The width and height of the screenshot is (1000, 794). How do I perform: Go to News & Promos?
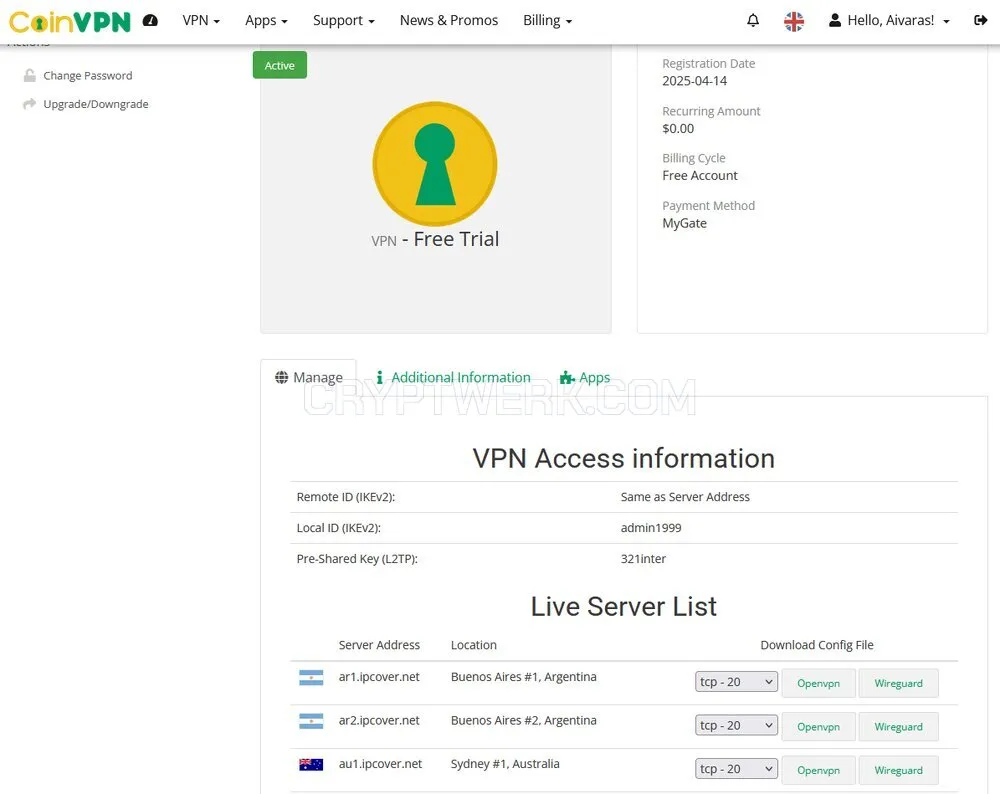pos(449,20)
